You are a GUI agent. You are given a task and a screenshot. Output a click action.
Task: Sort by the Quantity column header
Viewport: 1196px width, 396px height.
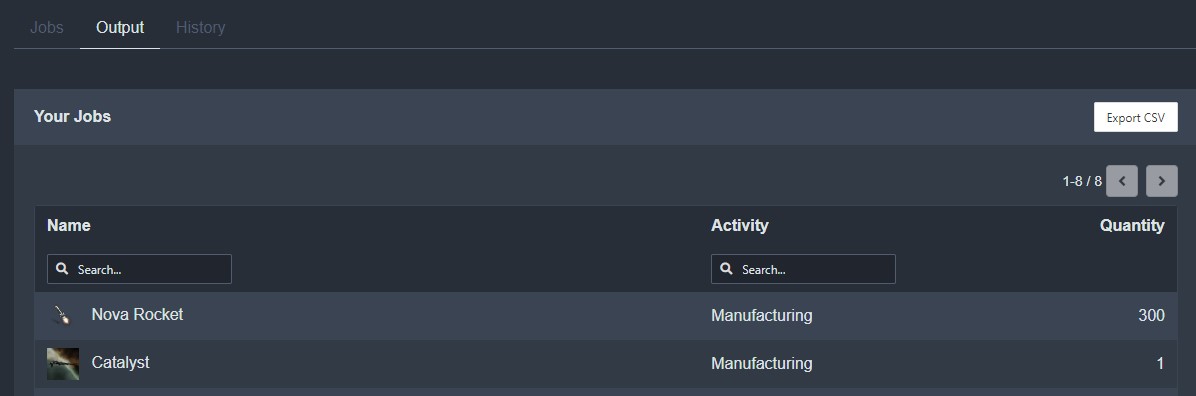tap(1132, 225)
